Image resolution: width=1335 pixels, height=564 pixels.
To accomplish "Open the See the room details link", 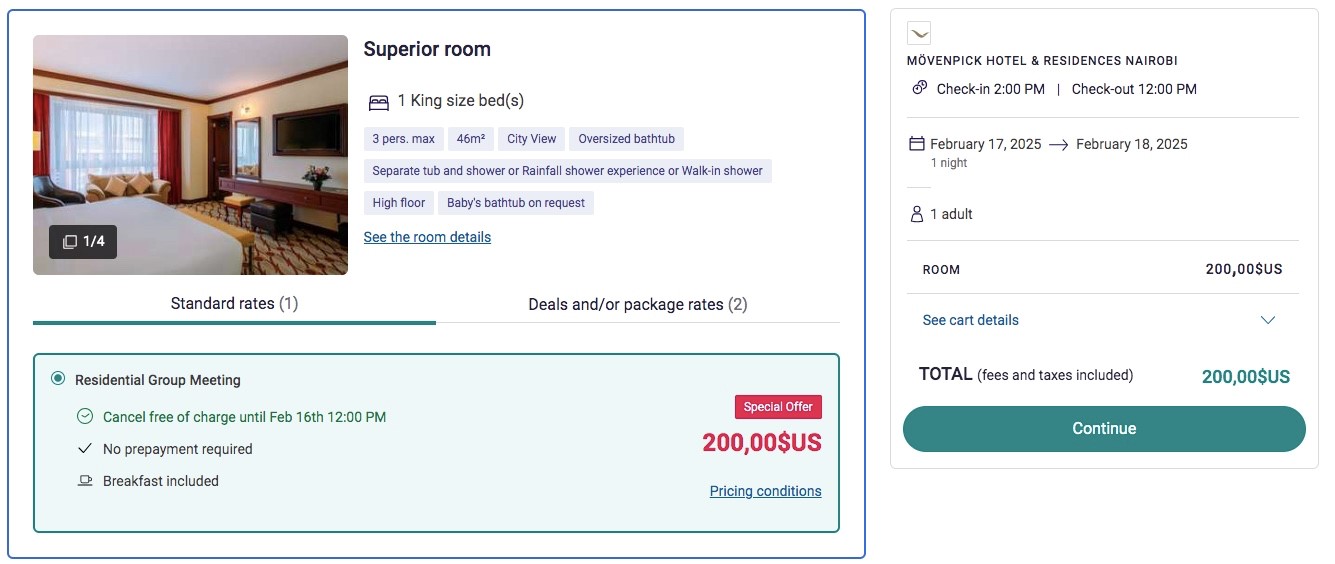I will pyautogui.click(x=427, y=237).
